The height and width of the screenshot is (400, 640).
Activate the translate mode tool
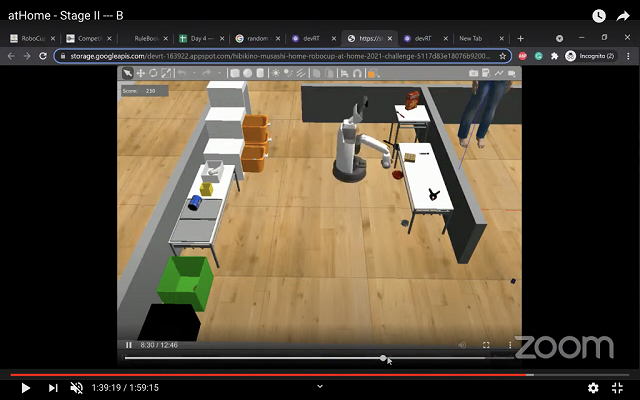point(140,73)
